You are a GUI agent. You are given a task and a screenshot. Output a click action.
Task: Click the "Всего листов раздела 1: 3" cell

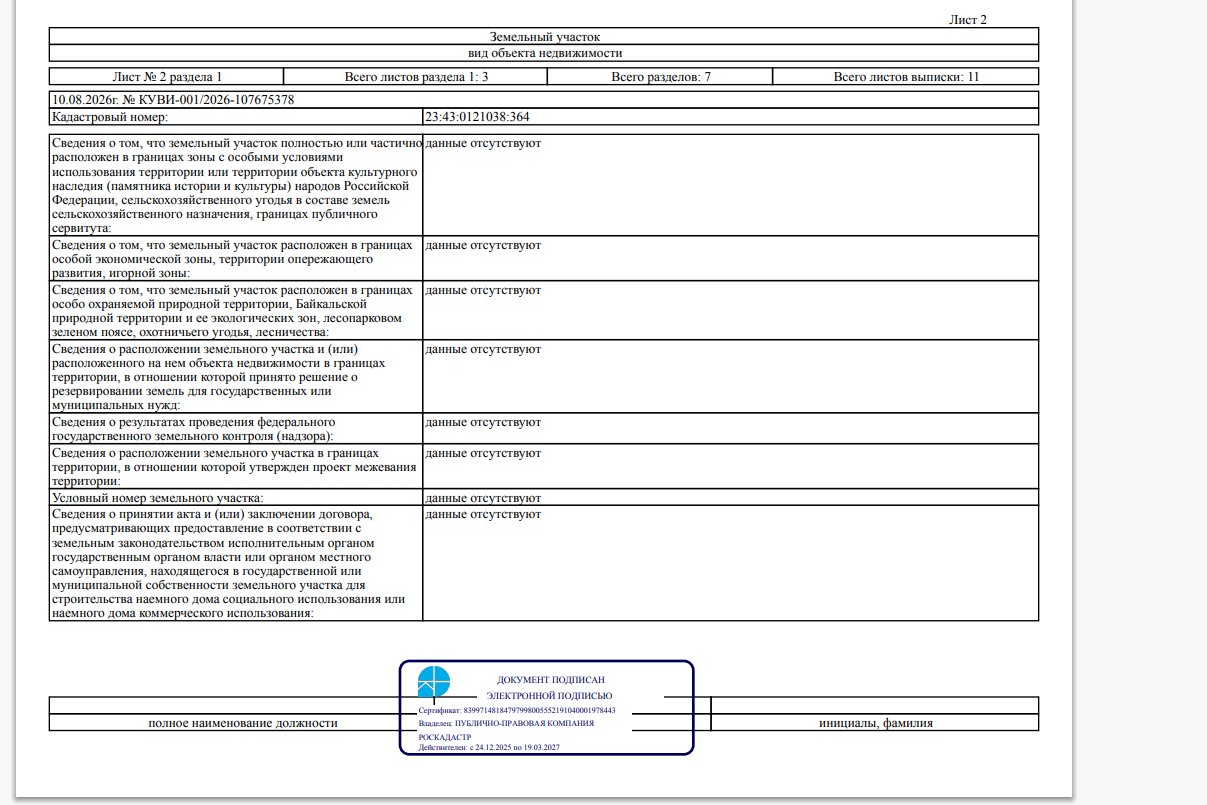pos(416,77)
